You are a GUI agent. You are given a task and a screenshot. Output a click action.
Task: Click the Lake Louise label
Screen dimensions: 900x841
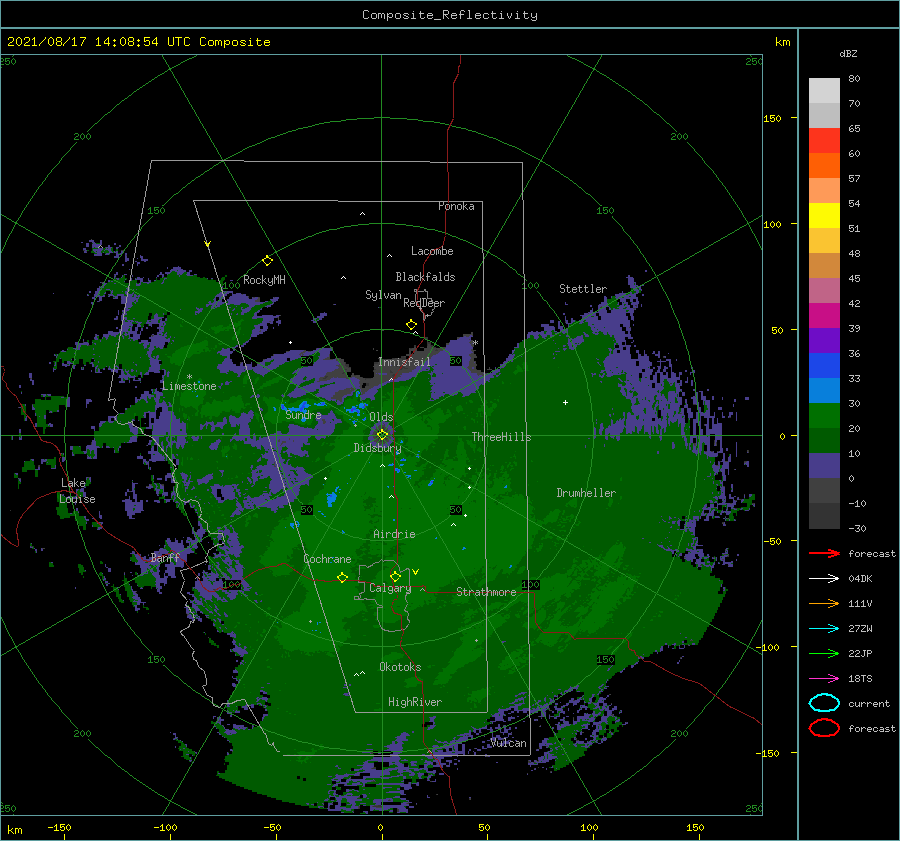(77, 491)
